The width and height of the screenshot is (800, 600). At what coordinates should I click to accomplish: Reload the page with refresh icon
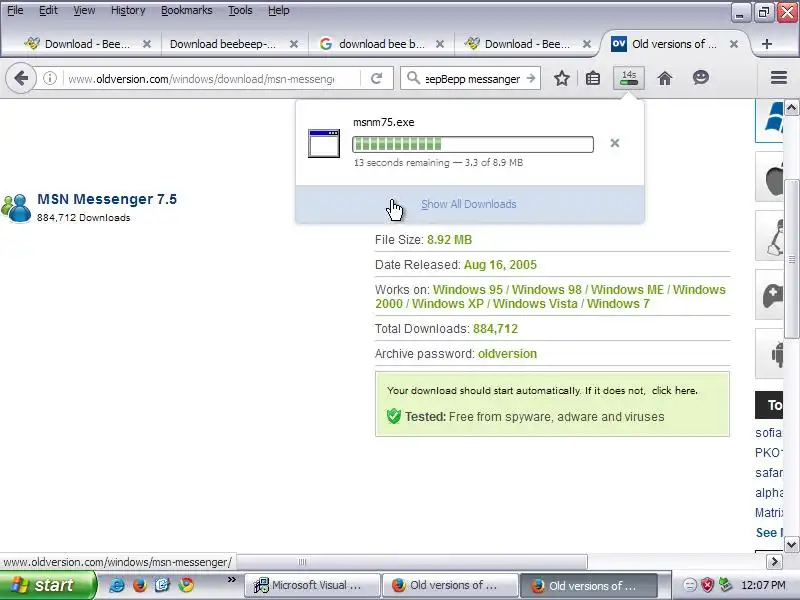click(377, 79)
